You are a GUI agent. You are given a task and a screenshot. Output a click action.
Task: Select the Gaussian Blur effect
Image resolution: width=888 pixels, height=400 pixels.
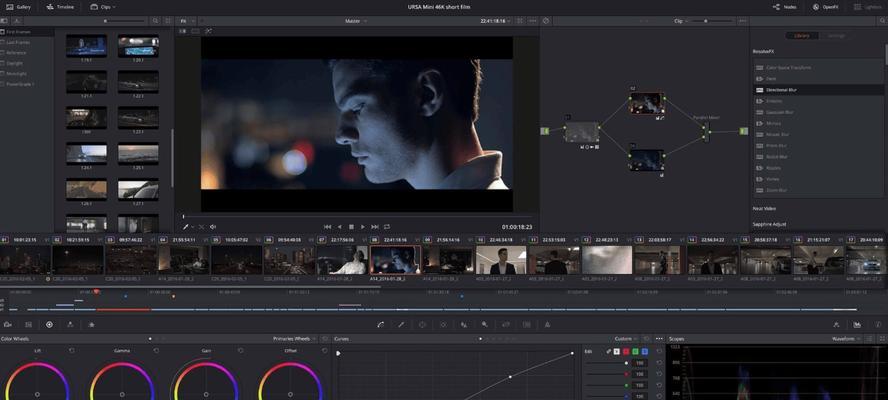(x=819, y=112)
